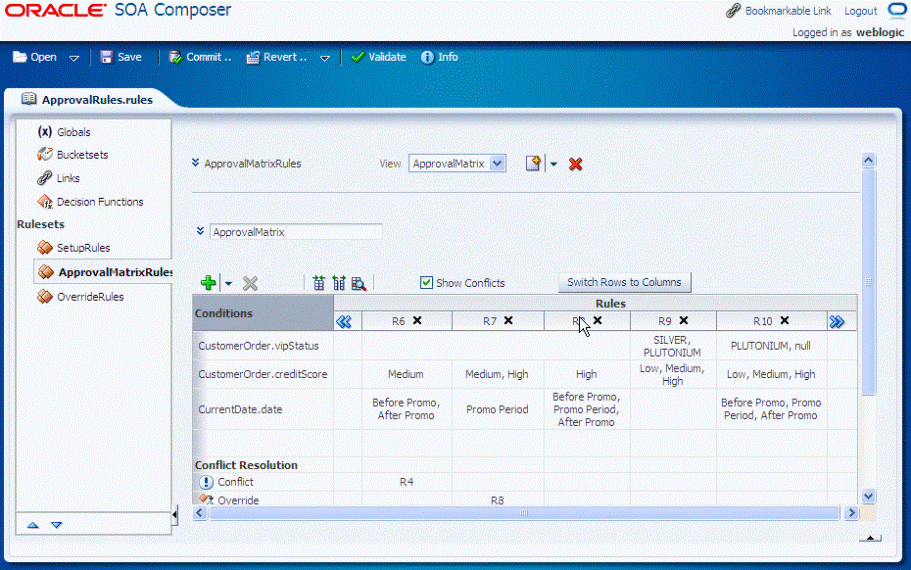Click the CurrentDate.date condition
911x570 pixels.
[x=240, y=409]
